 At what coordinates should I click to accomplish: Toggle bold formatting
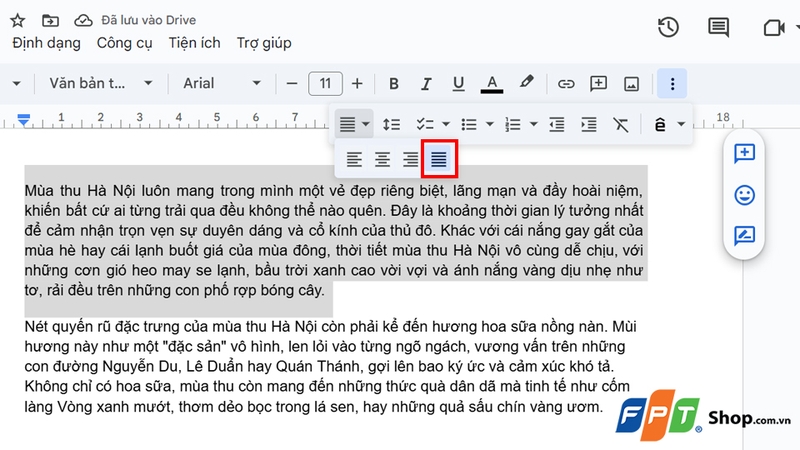[393, 84]
